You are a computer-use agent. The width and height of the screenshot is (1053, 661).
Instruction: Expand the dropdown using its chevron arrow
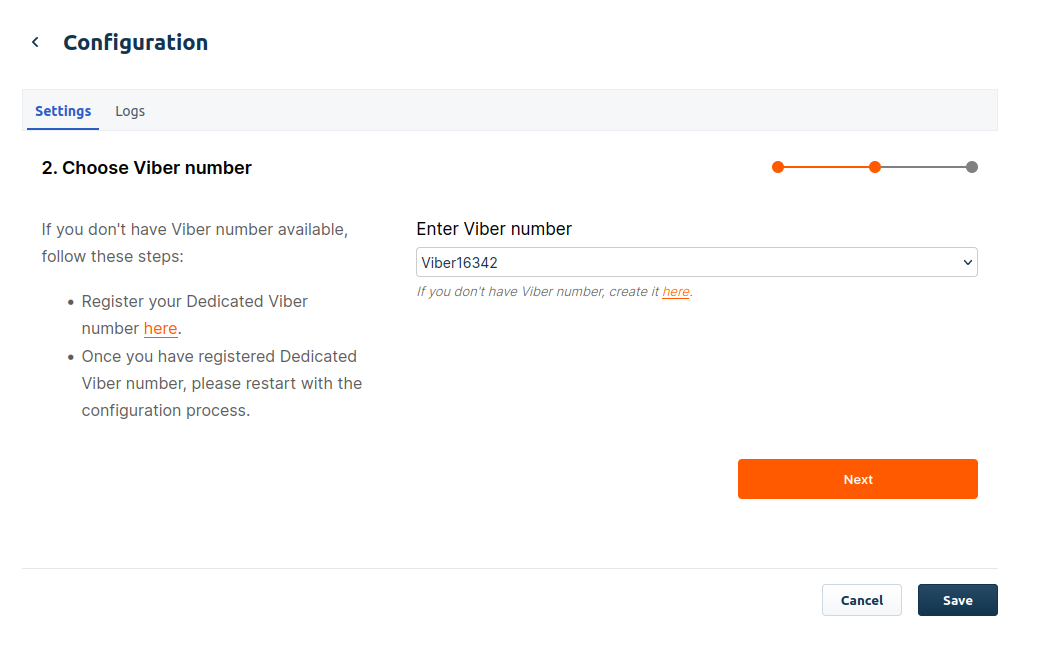click(x=967, y=263)
